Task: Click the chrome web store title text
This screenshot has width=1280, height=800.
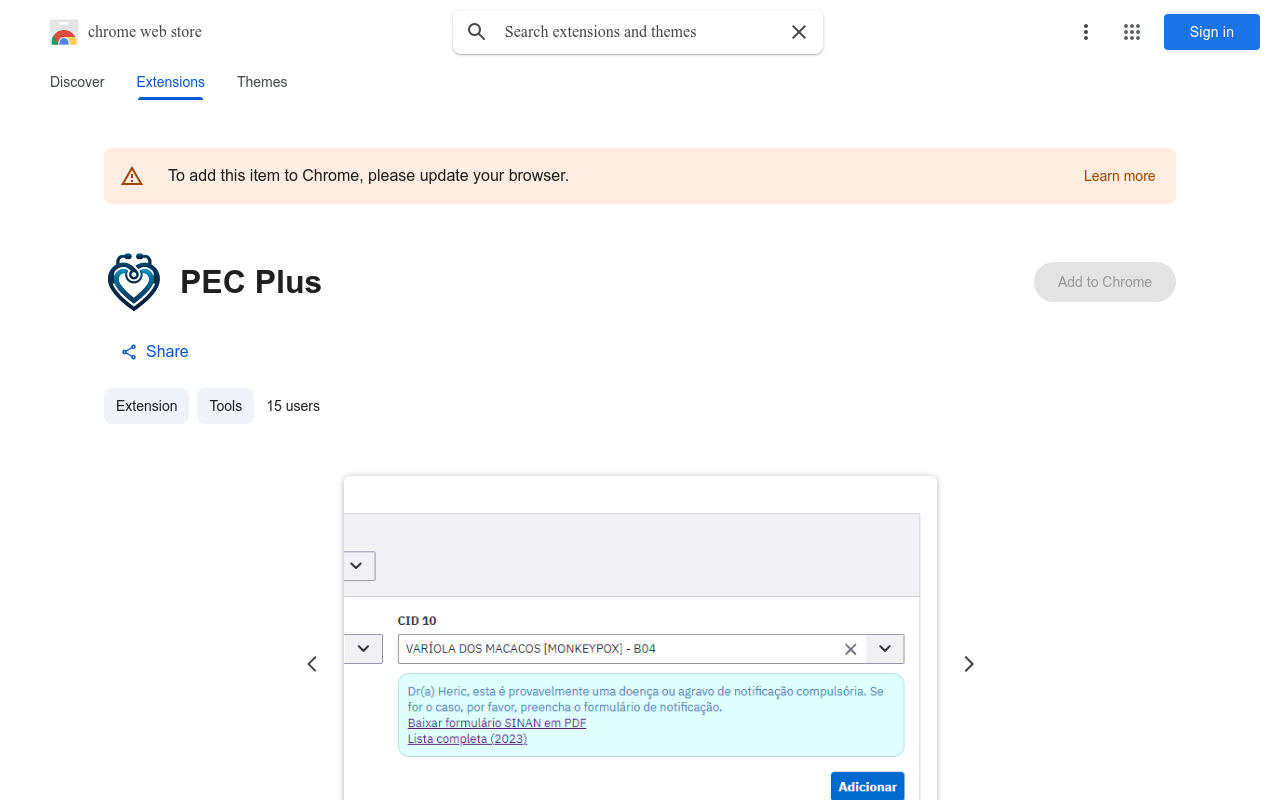Action: click(145, 32)
